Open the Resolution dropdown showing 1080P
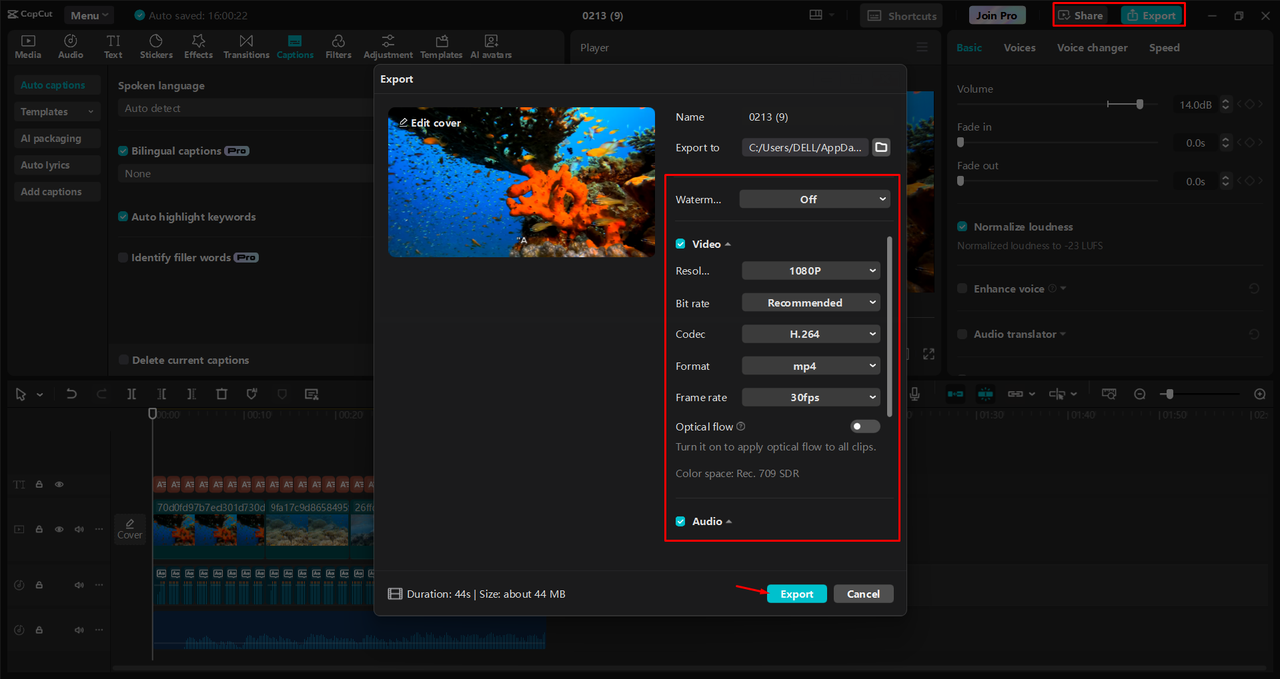This screenshot has height=679, width=1280. [x=811, y=270]
